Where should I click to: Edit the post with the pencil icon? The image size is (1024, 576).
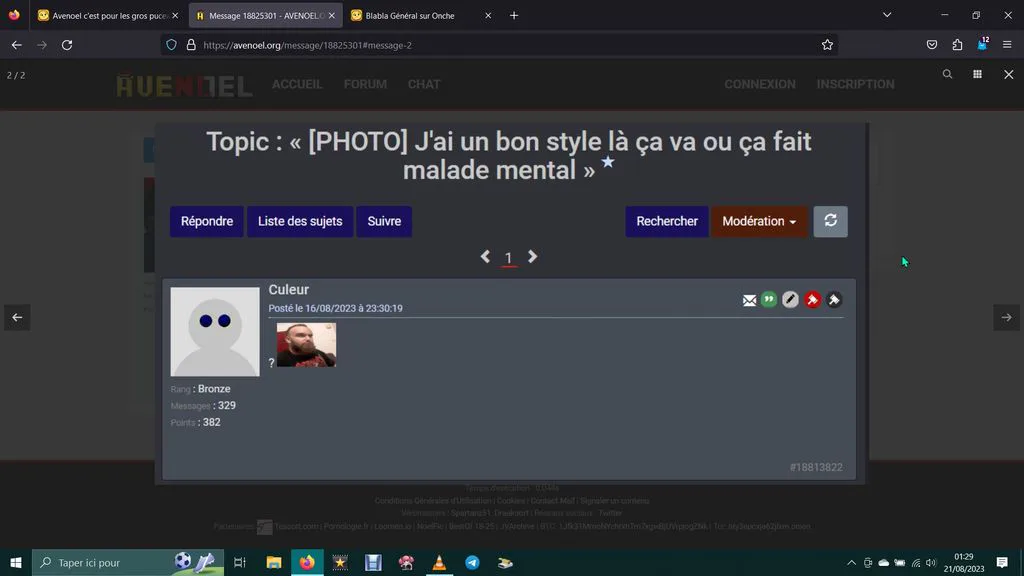click(790, 300)
